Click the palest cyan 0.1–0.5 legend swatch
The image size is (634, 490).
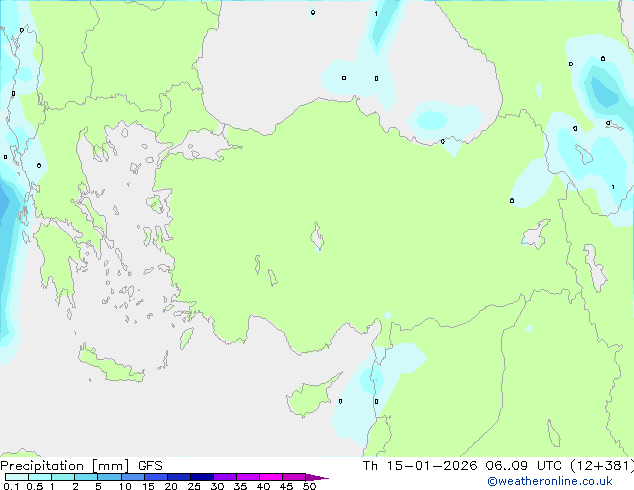click(x=17, y=477)
